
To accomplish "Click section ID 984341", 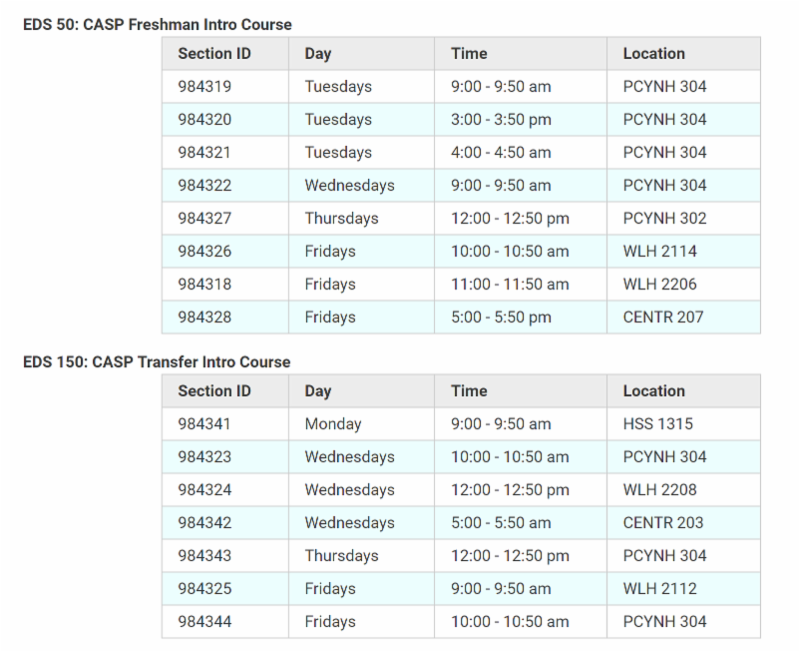I will coord(205,424).
